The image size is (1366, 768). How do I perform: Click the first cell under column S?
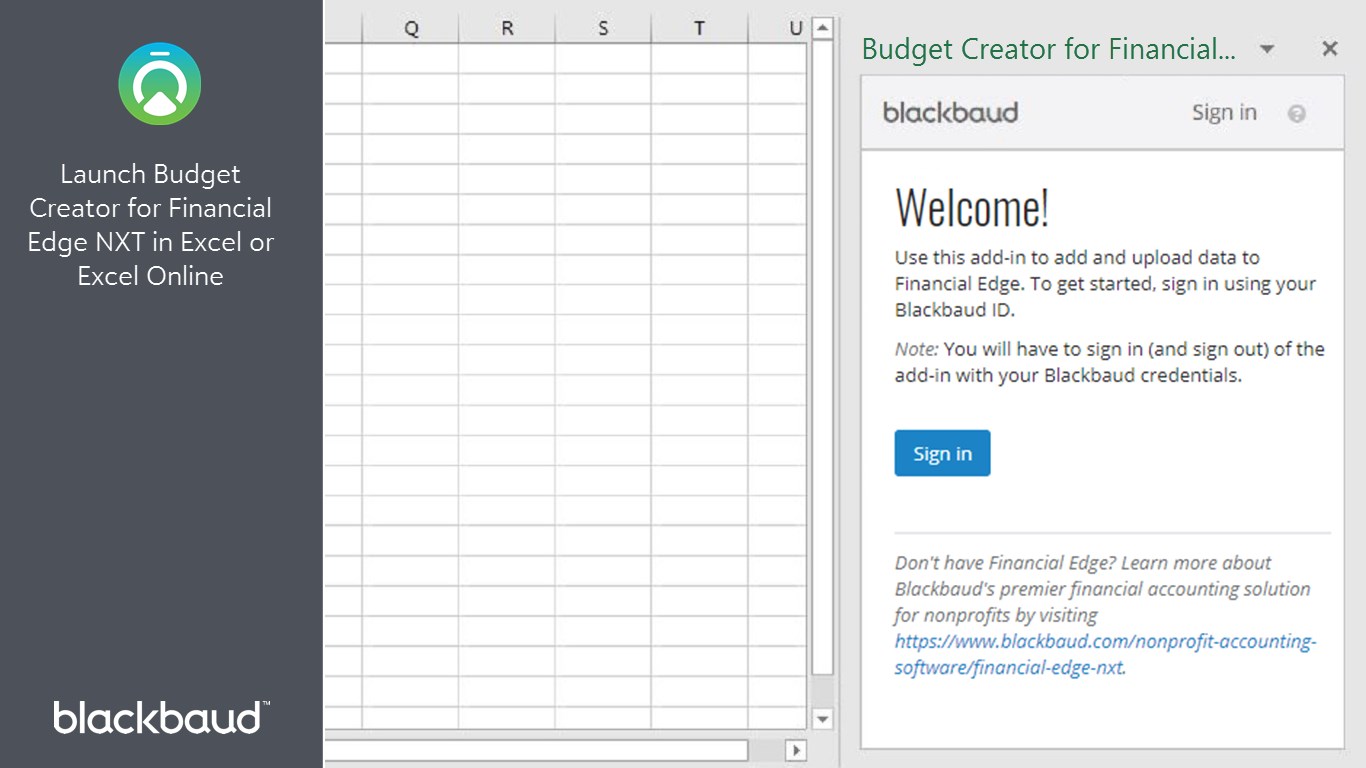point(603,58)
